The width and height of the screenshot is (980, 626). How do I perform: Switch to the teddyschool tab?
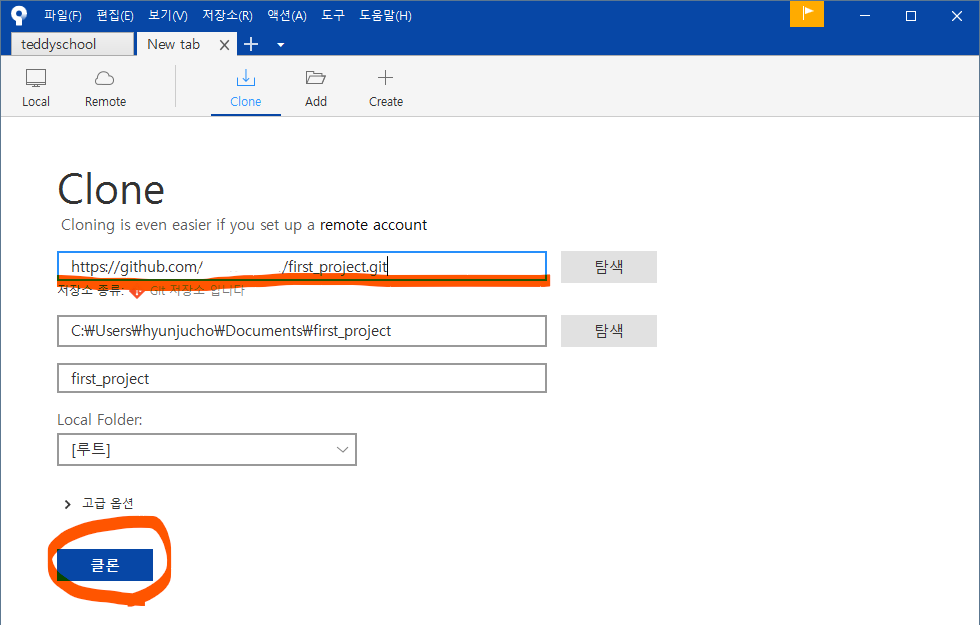coord(72,44)
